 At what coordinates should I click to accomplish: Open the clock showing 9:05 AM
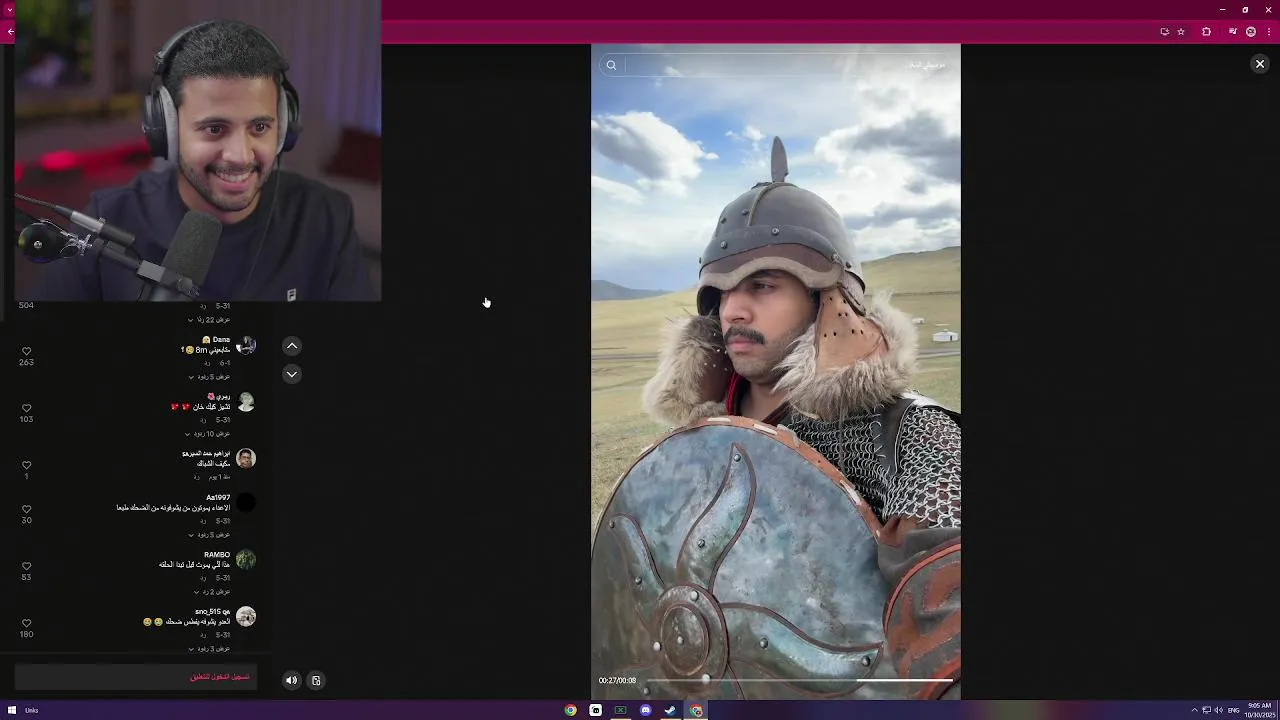coord(1259,710)
